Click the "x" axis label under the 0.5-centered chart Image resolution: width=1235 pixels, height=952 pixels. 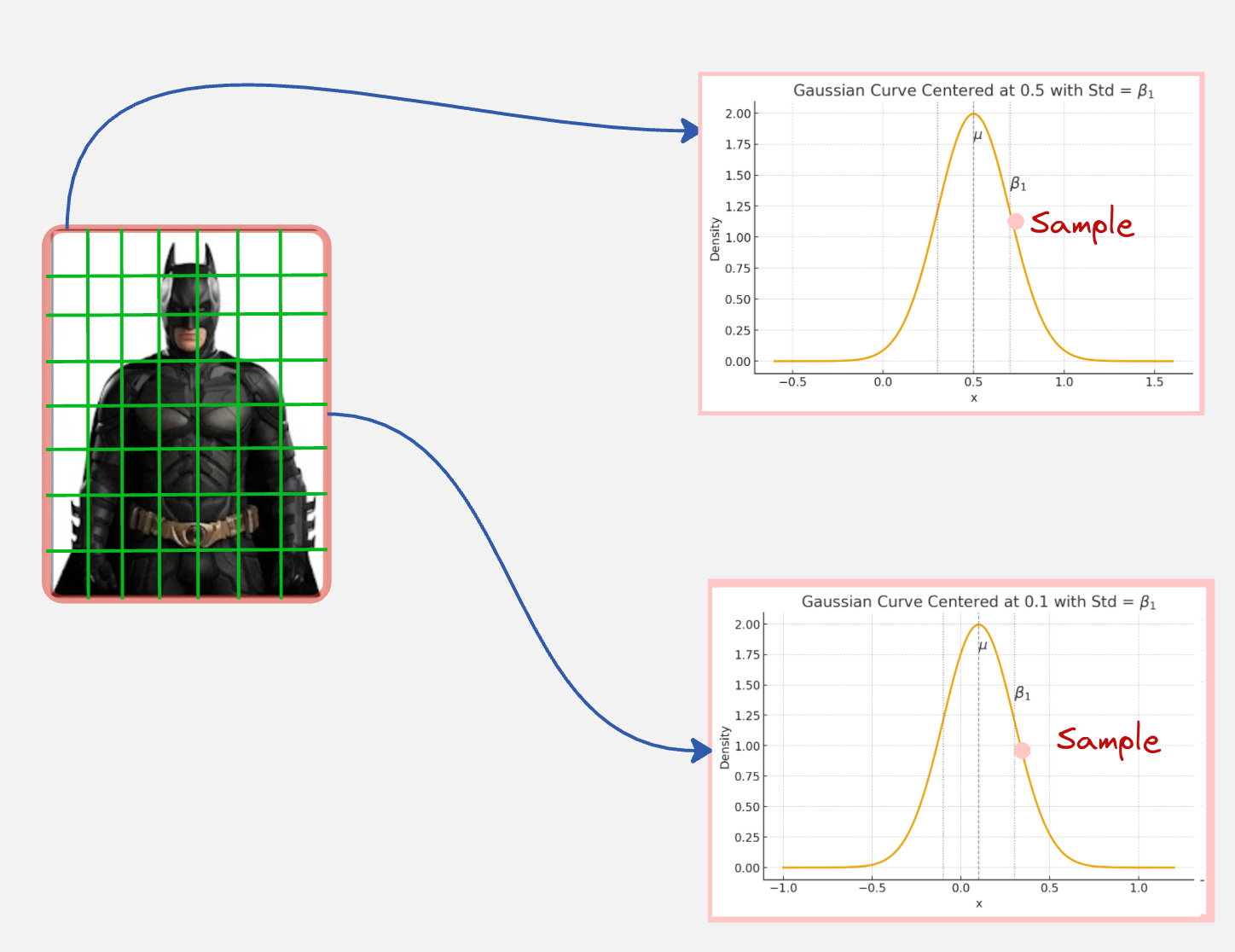pyautogui.click(x=974, y=398)
